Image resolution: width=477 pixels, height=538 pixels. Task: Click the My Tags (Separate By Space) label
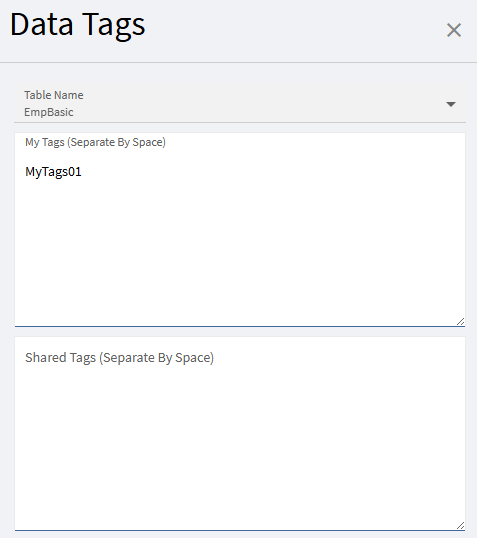click(95, 142)
